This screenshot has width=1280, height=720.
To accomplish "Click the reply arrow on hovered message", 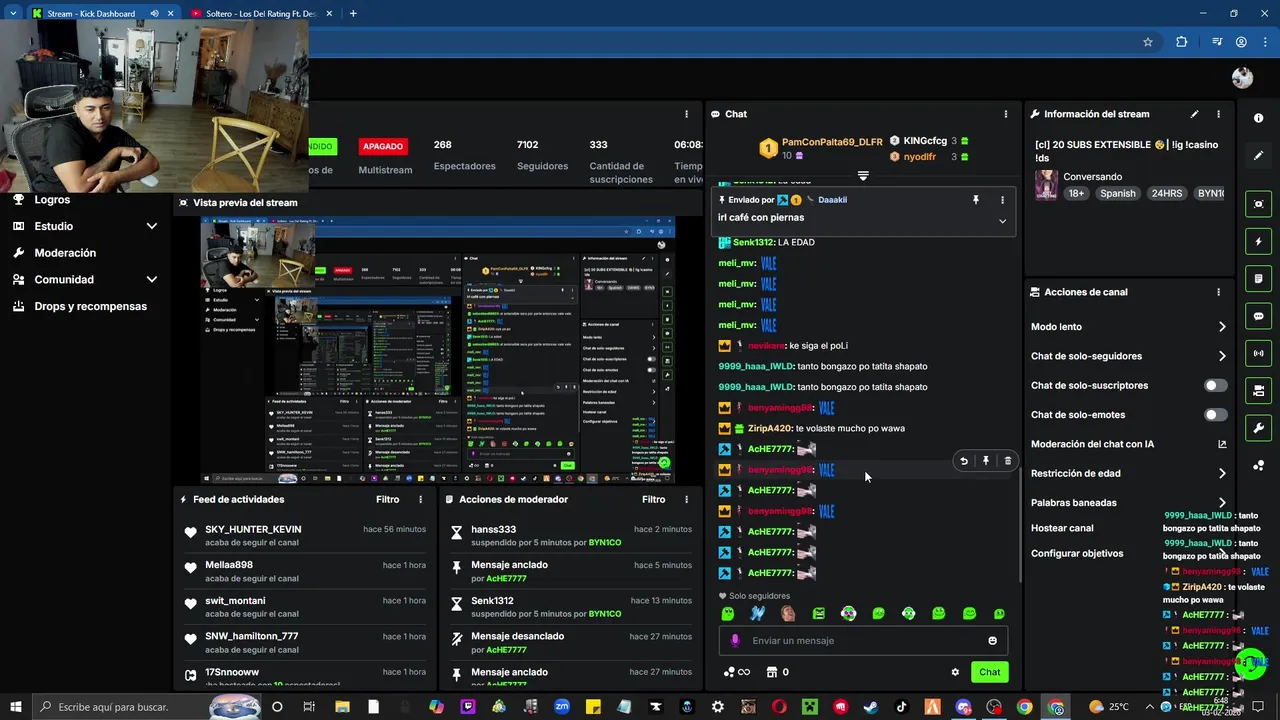I will click(963, 461).
